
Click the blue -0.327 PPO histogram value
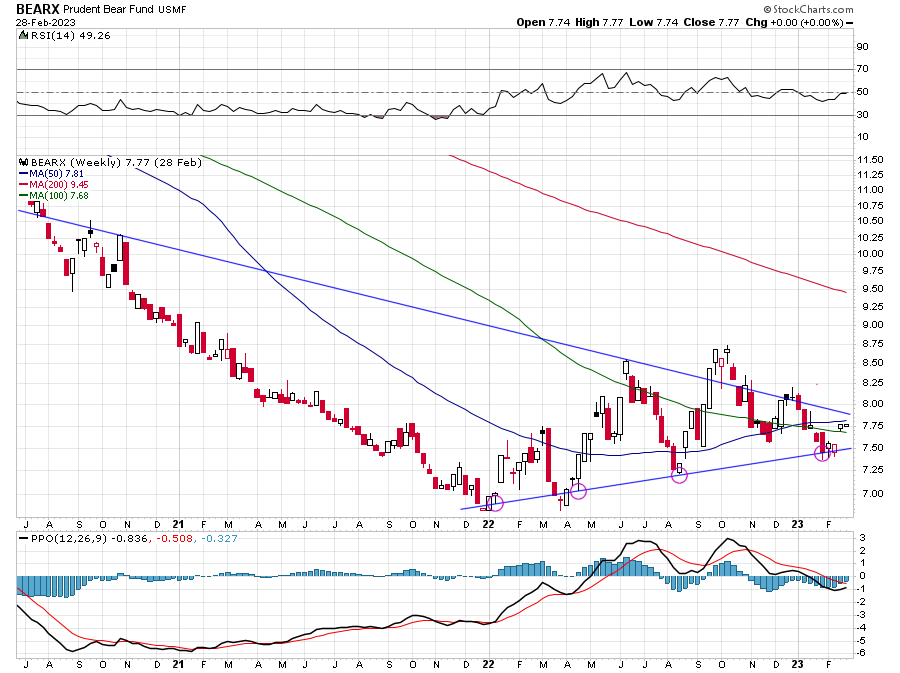[x=219, y=539]
